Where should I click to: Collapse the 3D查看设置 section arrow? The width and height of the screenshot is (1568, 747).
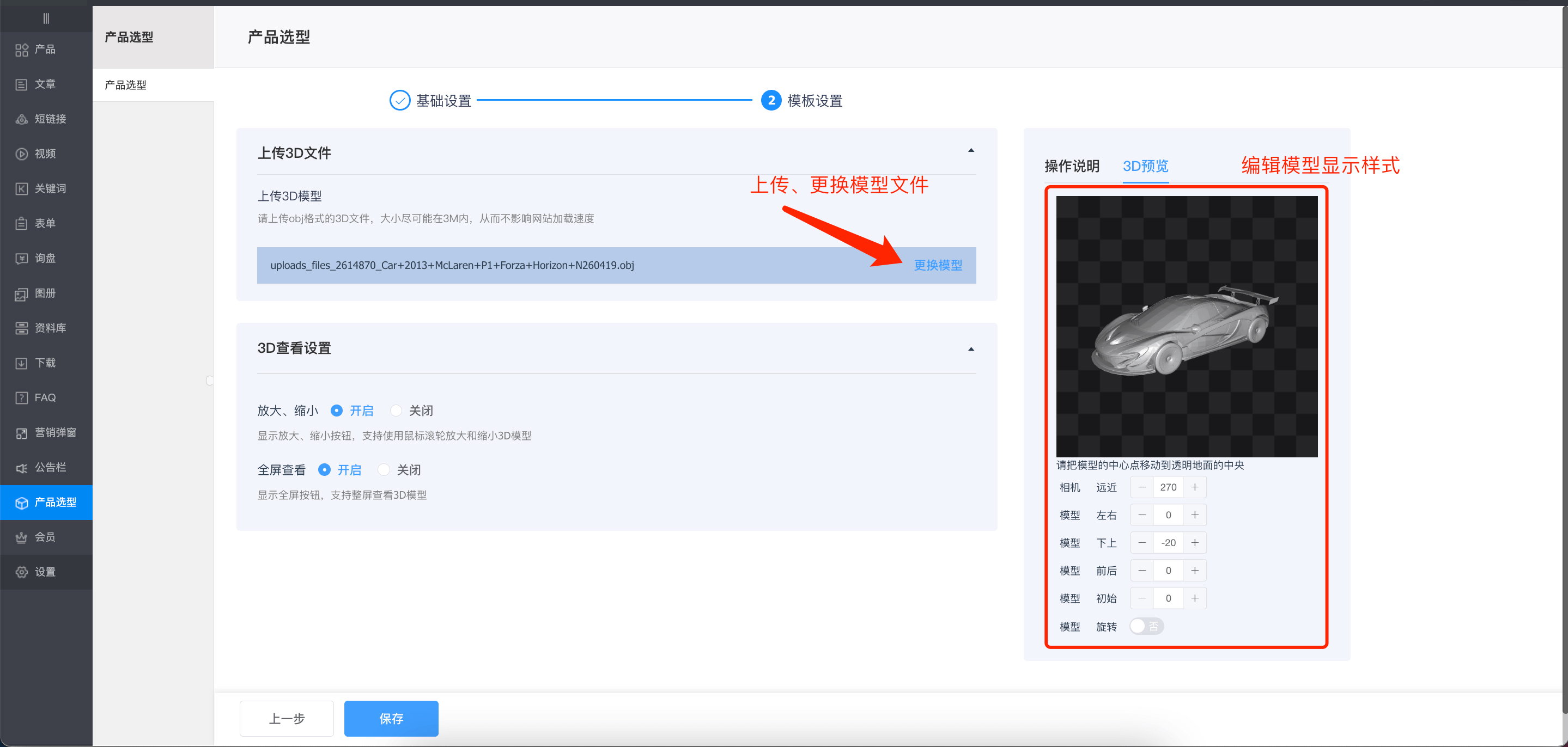click(x=971, y=349)
